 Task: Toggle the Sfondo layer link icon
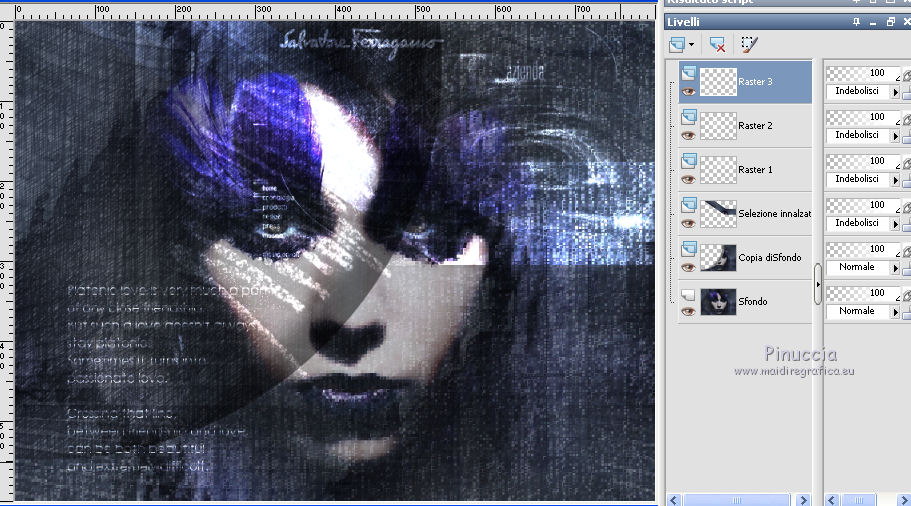coord(907,295)
